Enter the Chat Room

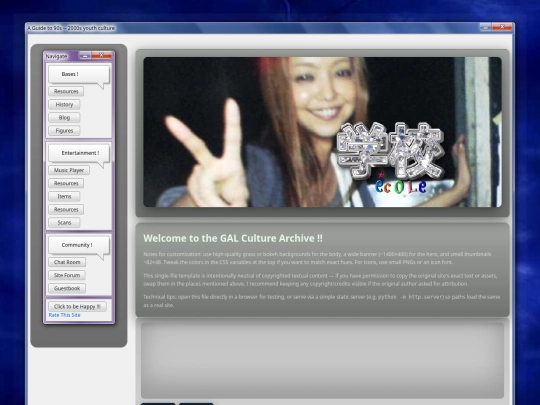coord(67,262)
